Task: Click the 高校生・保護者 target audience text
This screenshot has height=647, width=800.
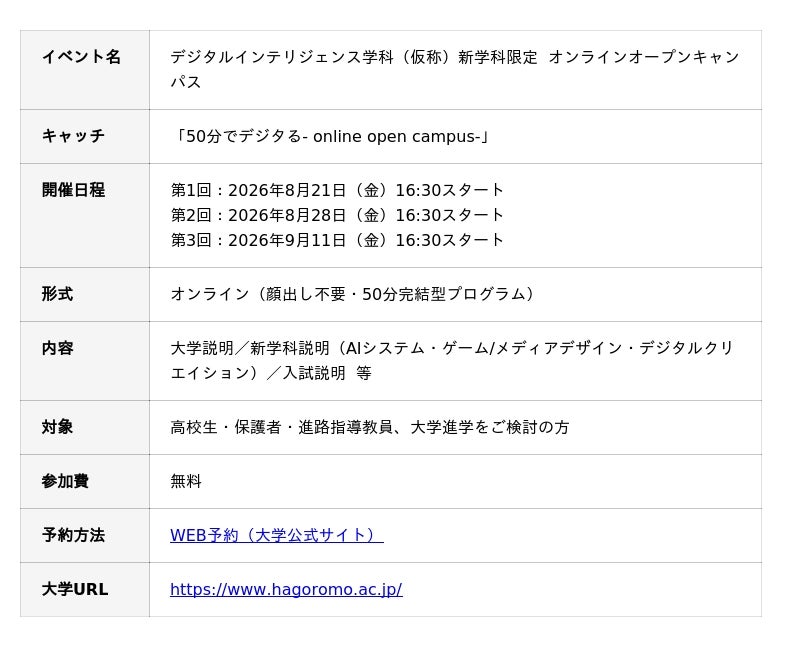Action: pos(369,427)
